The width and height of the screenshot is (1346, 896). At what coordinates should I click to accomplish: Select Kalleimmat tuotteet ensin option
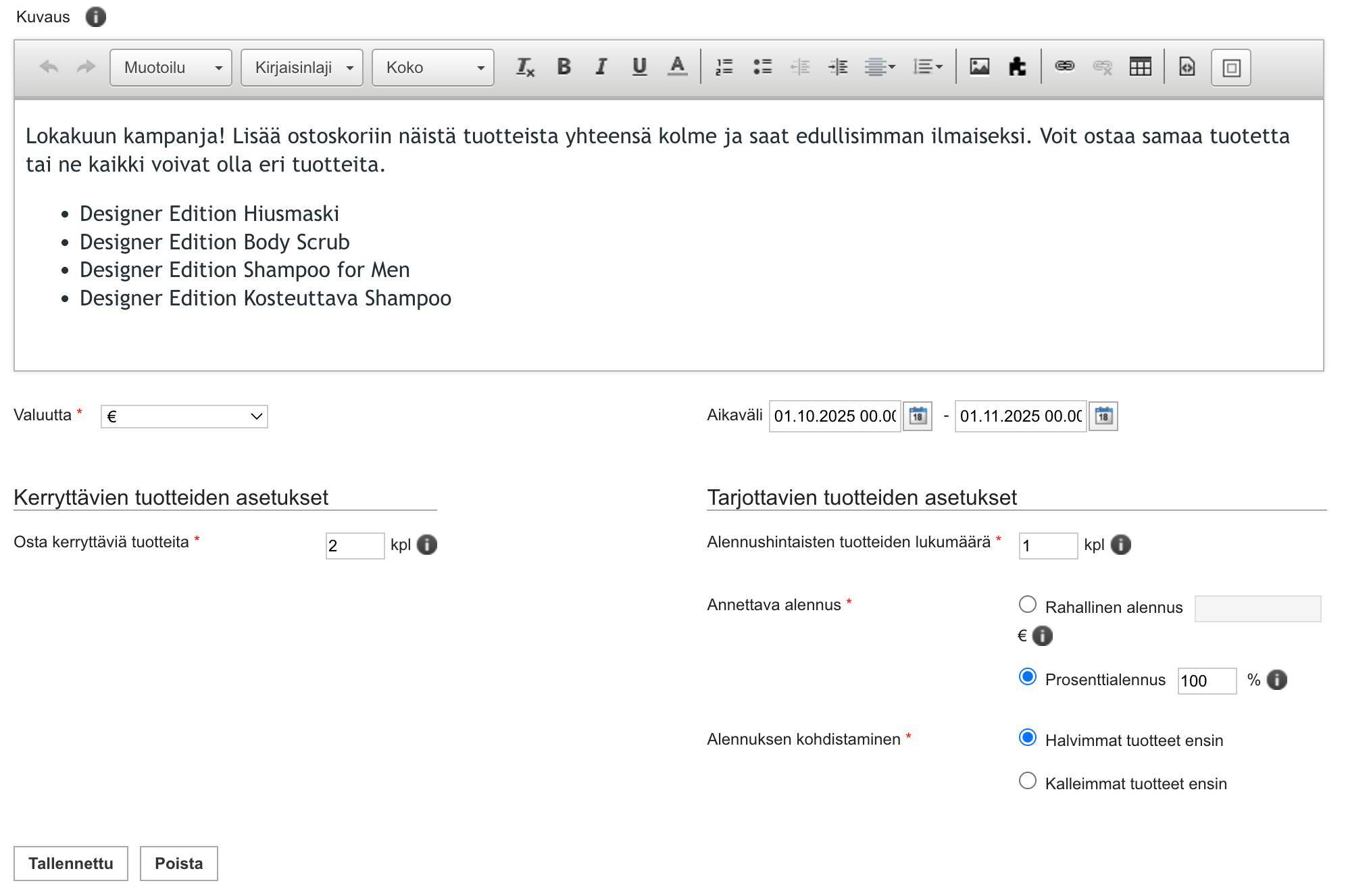pyautogui.click(x=1027, y=781)
